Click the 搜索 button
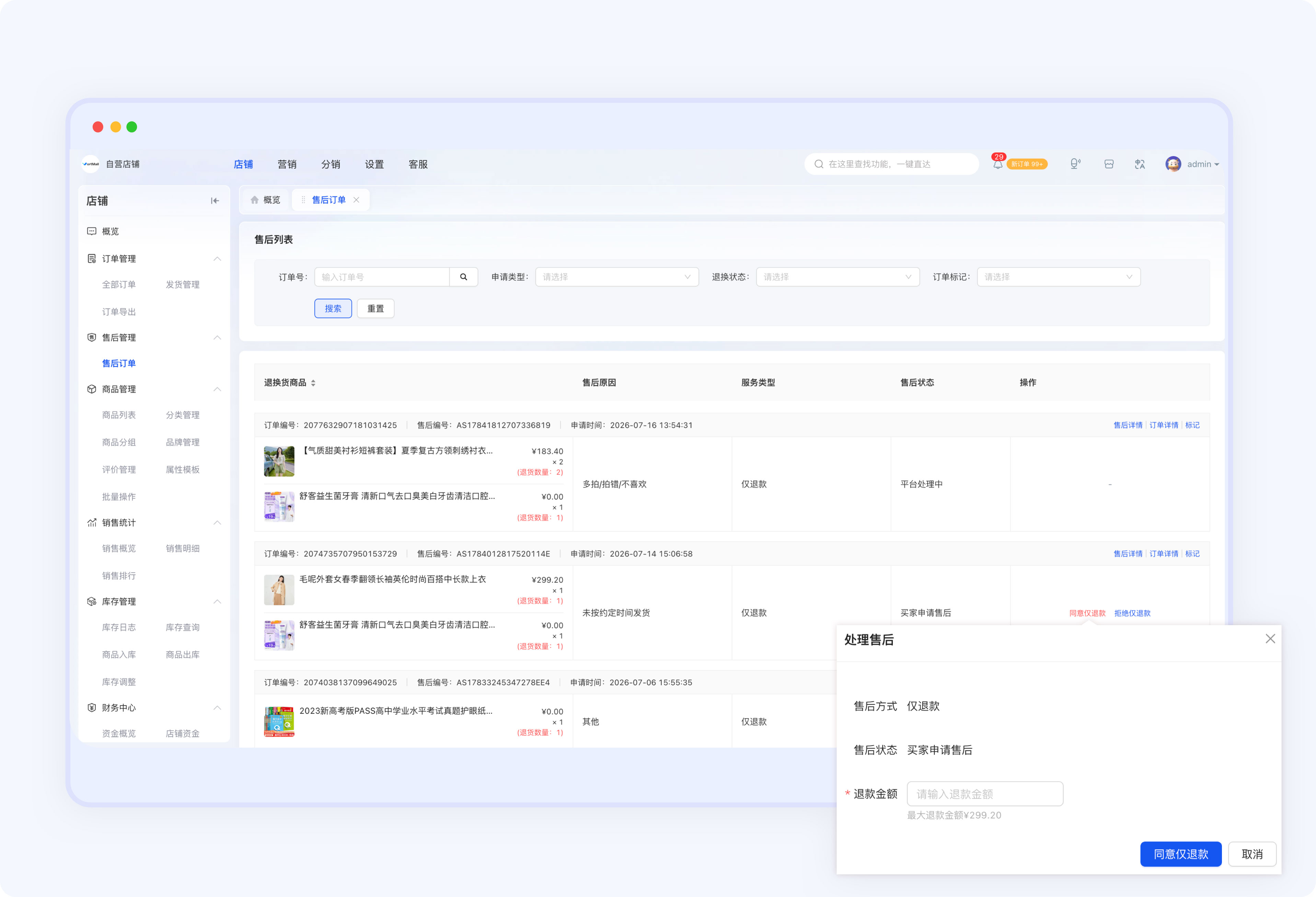 coord(333,309)
